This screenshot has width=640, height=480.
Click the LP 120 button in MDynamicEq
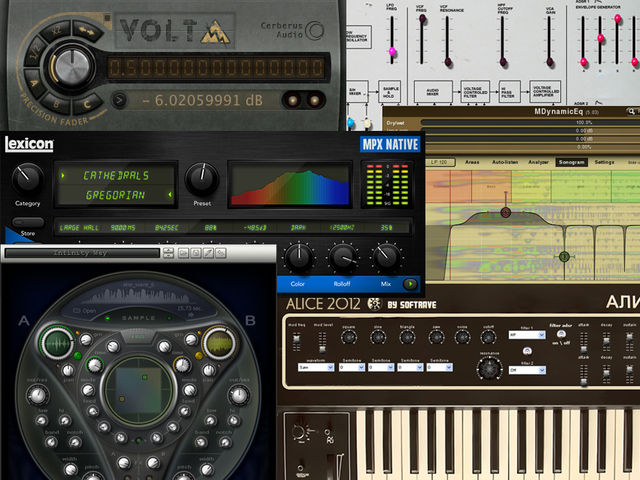(x=439, y=162)
